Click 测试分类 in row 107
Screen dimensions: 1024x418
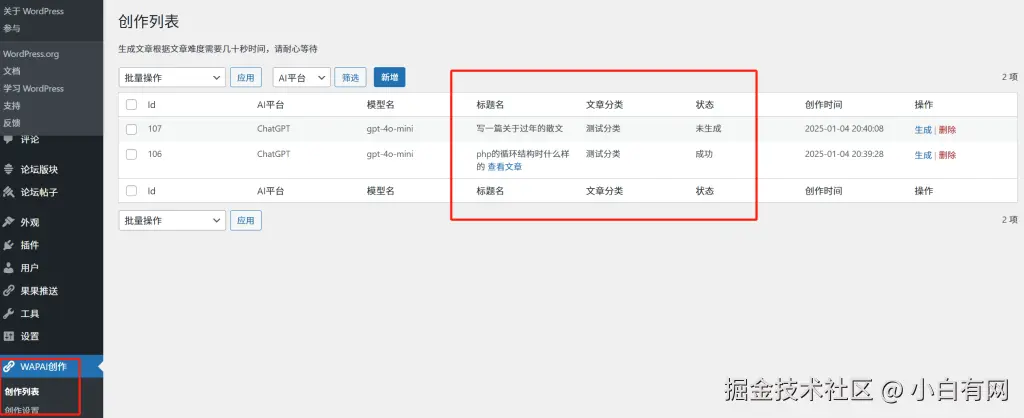603,129
